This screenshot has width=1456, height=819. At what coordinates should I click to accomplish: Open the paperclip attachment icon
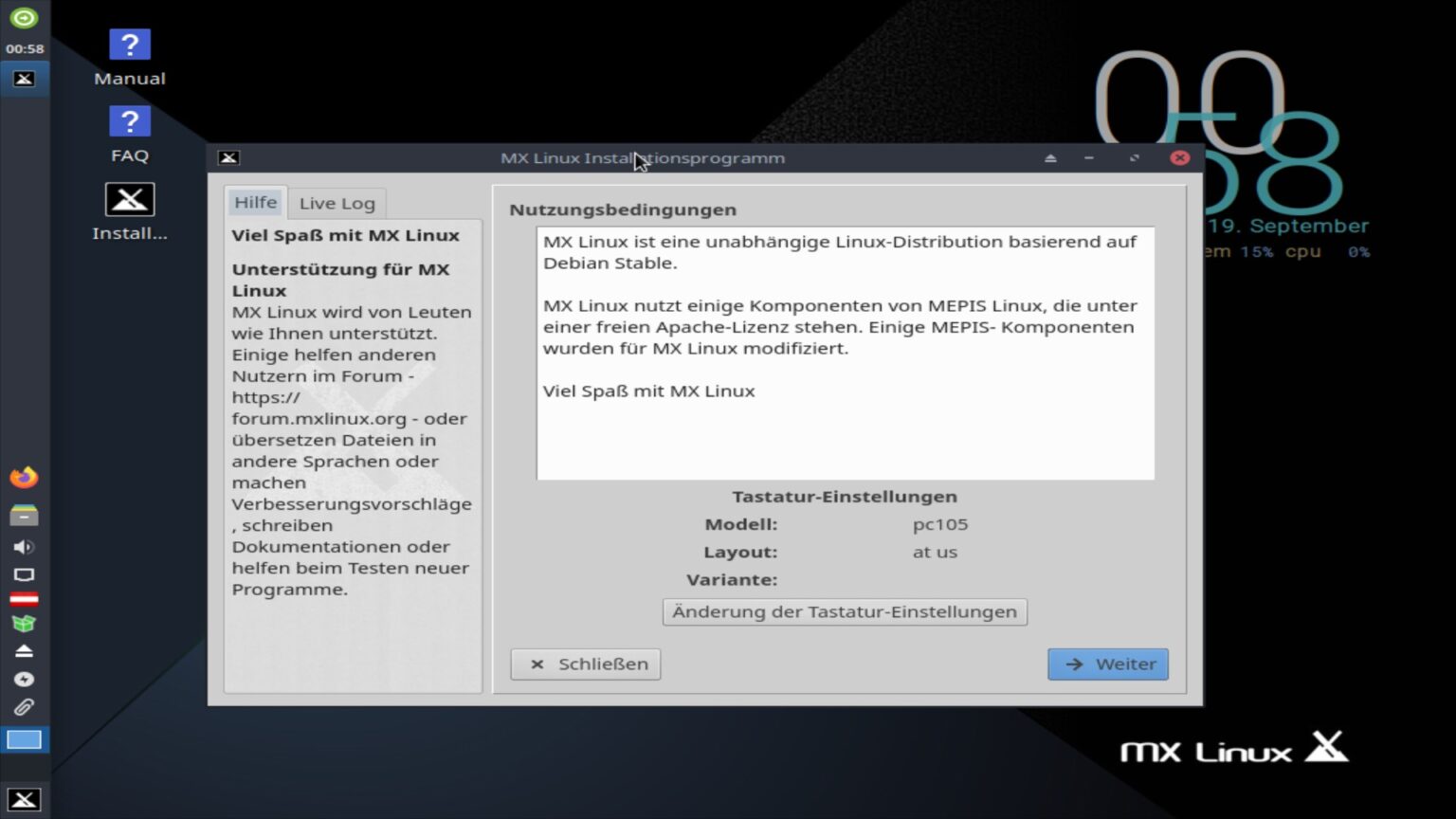click(x=24, y=706)
